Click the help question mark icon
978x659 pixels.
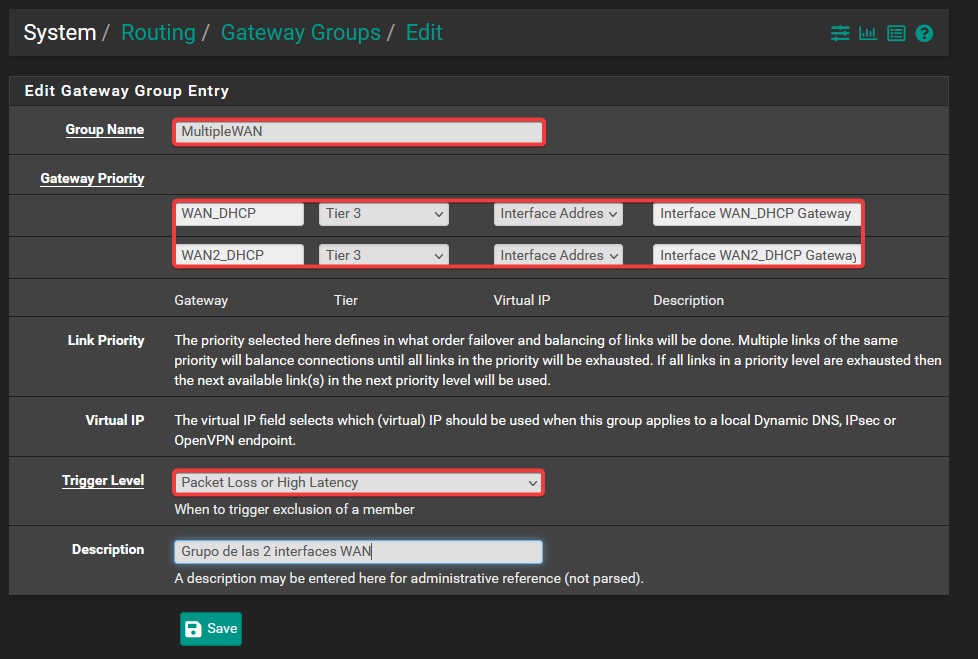[x=924, y=33]
